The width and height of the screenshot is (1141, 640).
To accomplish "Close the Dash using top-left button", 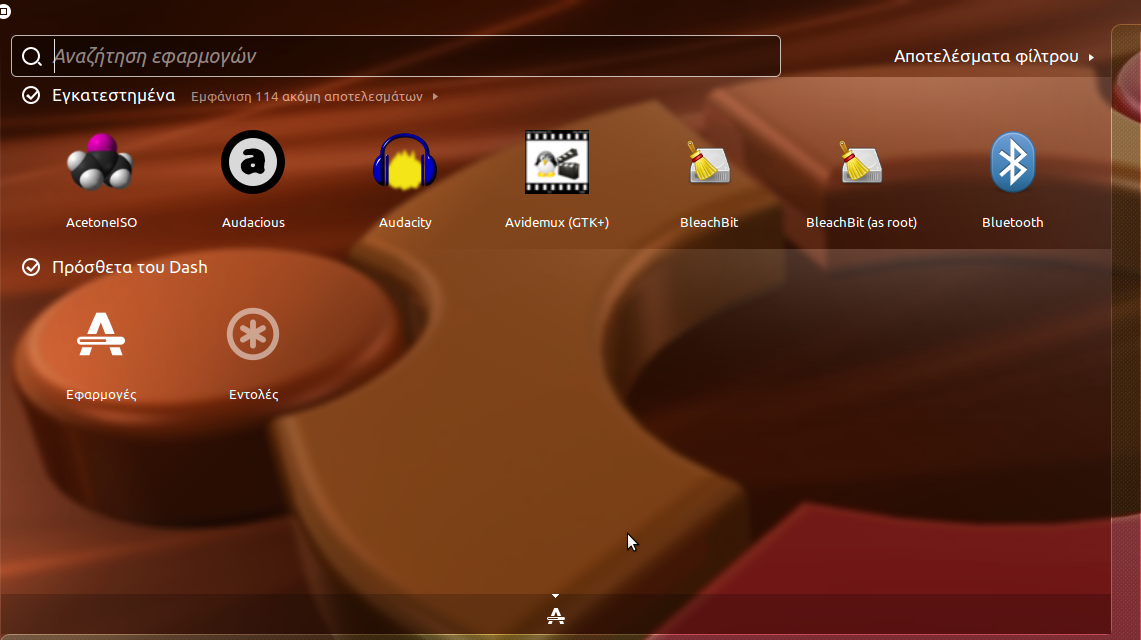I will tap(5, 11).
